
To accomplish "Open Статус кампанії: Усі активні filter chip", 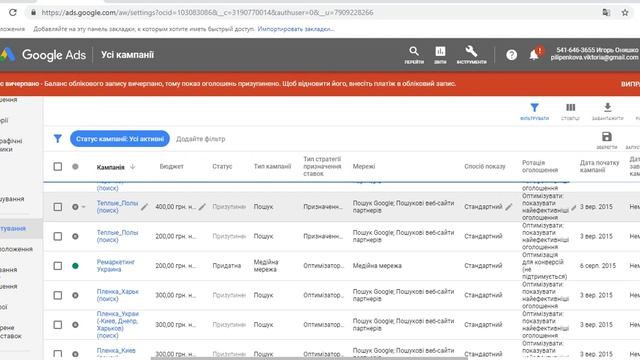I will [120, 139].
